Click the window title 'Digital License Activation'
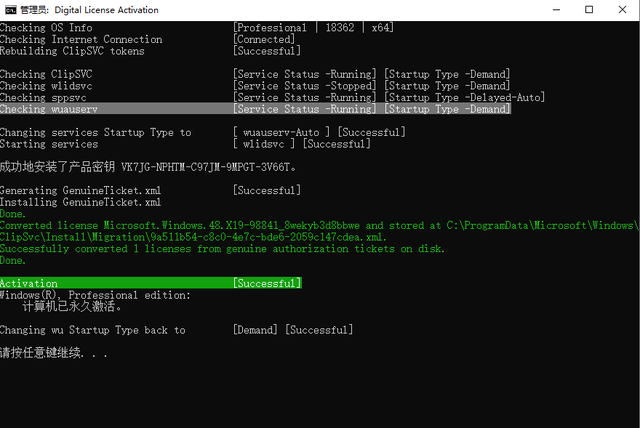The image size is (640, 428). click(107, 10)
